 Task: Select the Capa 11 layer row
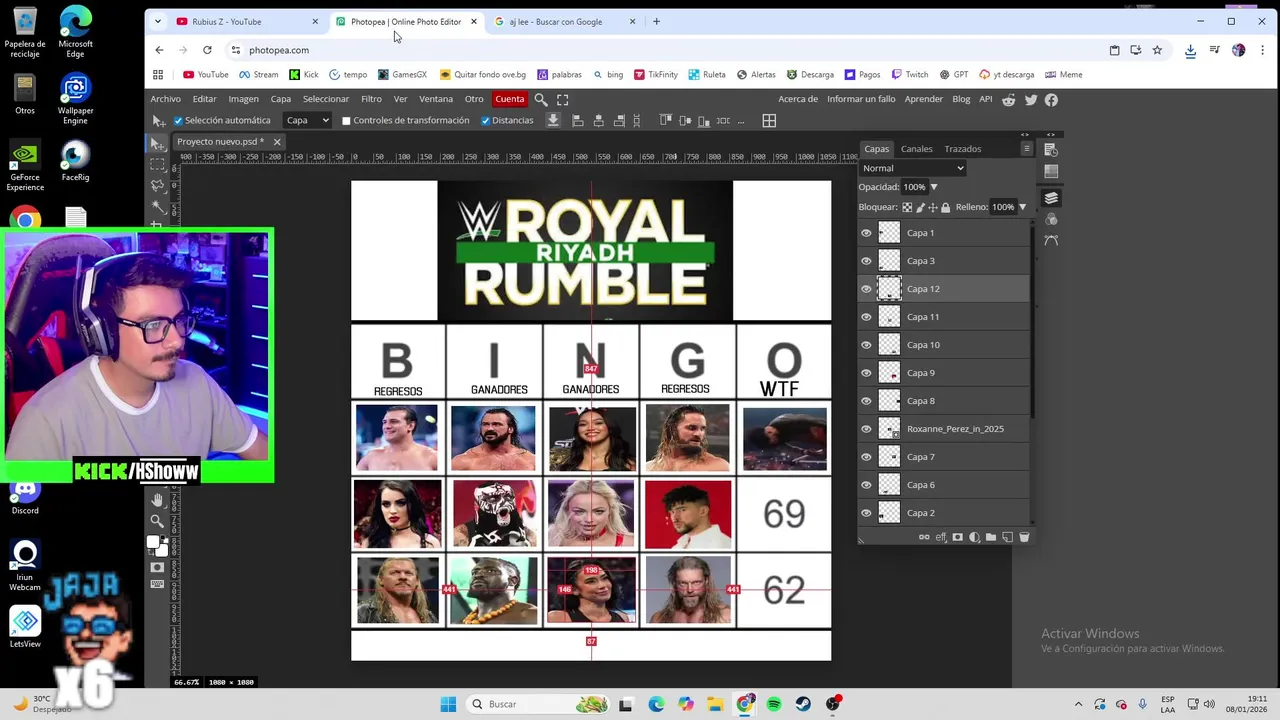pyautogui.click(x=944, y=317)
